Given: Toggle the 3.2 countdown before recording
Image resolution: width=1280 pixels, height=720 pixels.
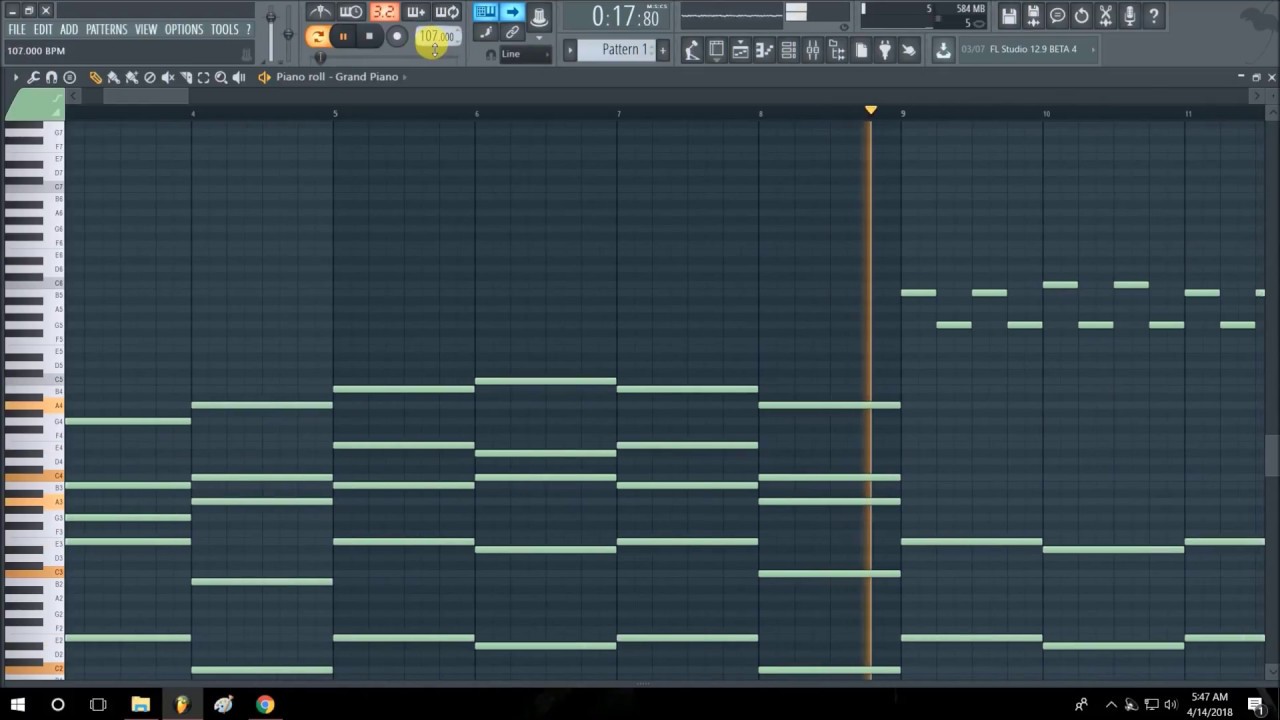Looking at the screenshot, I should click(384, 12).
